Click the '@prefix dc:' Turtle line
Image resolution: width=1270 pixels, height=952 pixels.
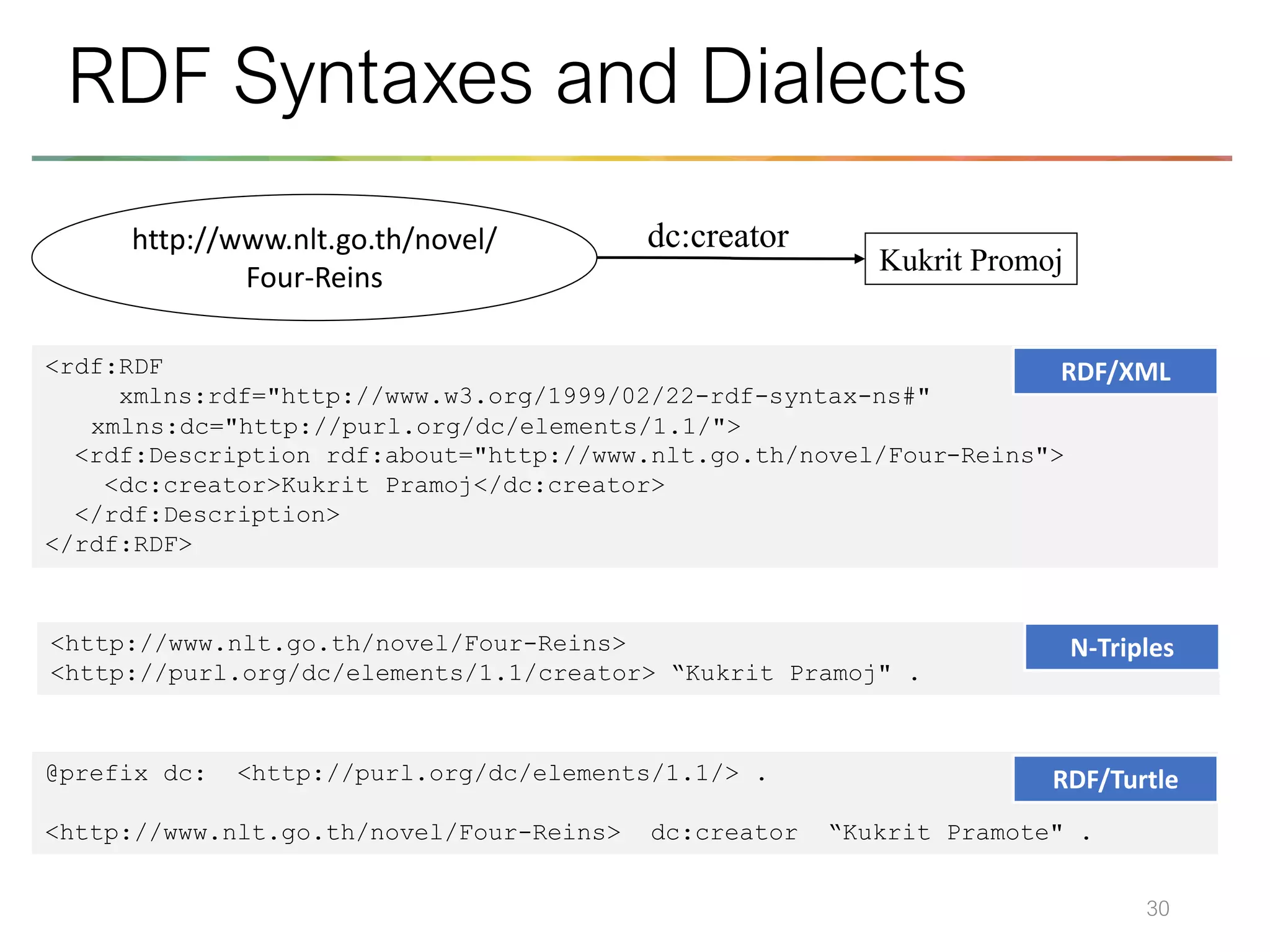[406, 773]
